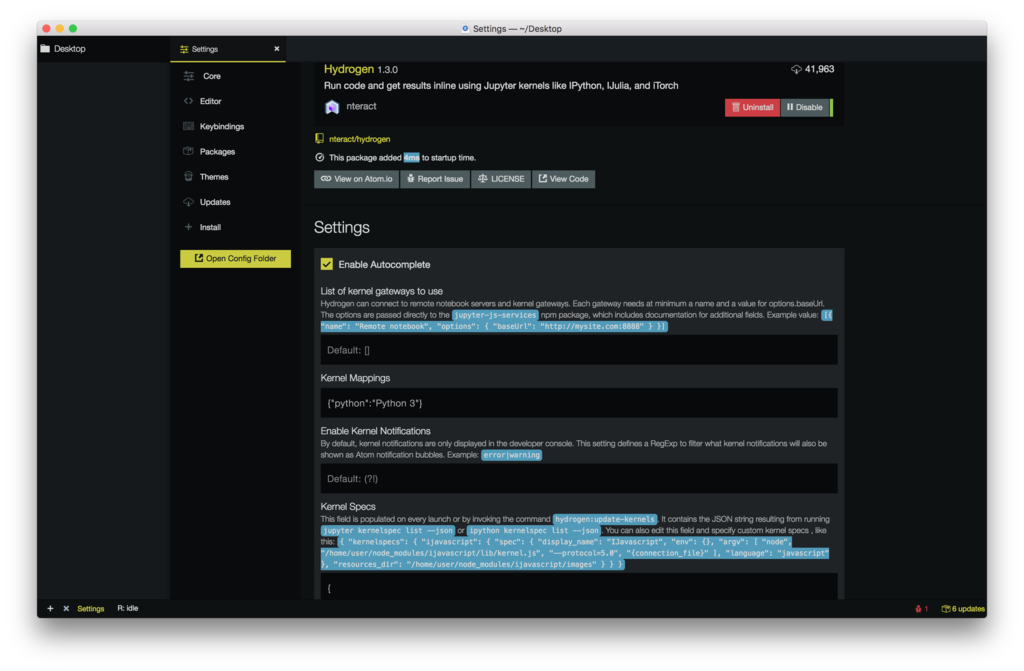
Task: Click the Editor code brackets icon
Action: click(189, 101)
